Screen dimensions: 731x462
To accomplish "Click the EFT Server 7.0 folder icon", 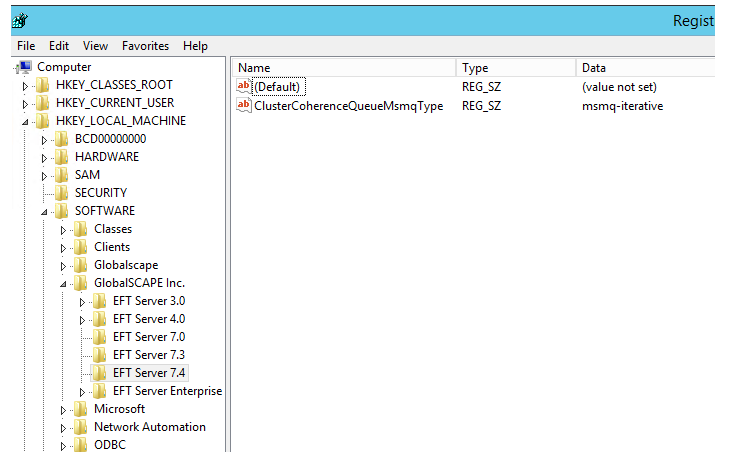I will [x=99, y=338].
